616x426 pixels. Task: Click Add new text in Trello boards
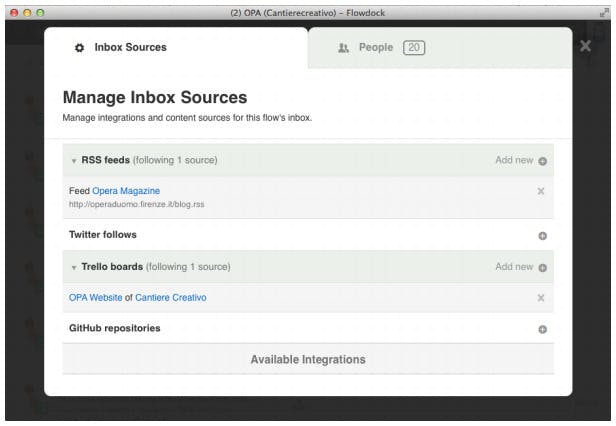point(514,267)
